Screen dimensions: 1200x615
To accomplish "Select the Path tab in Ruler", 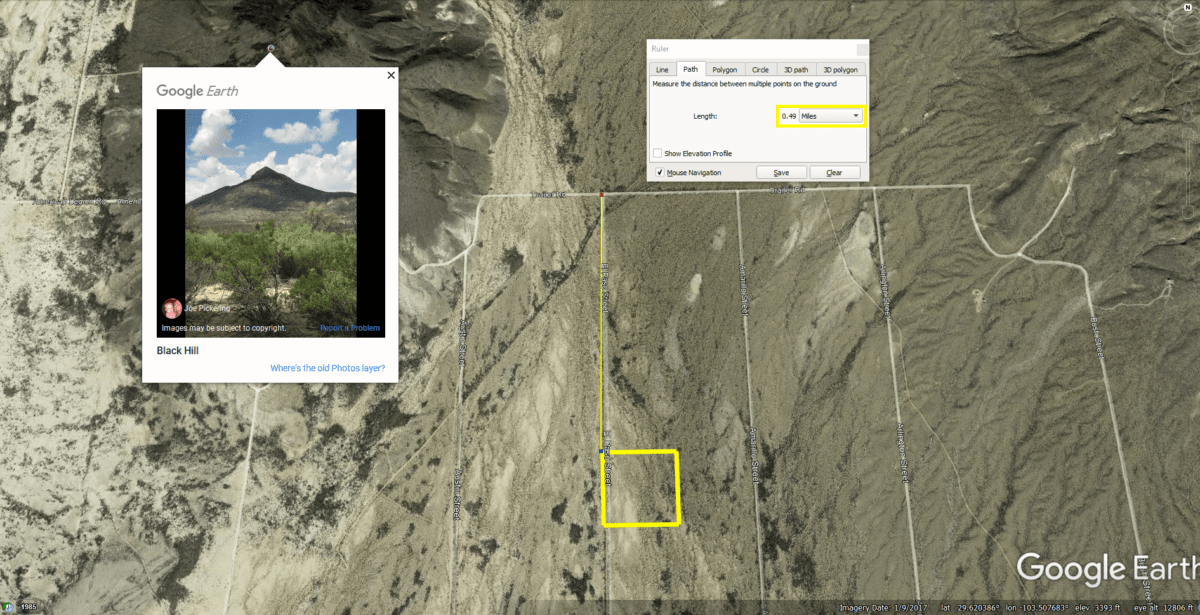I will pyautogui.click(x=690, y=70).
